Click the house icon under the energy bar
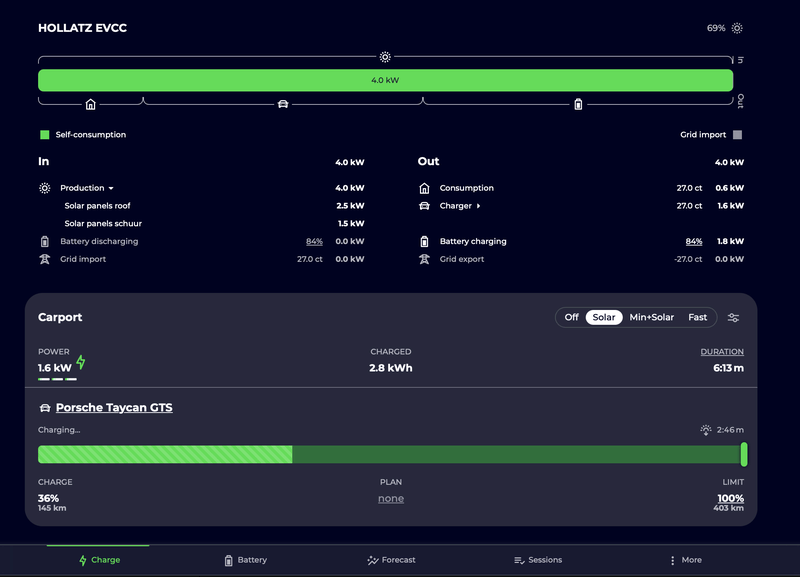This screenshot has height=577, width=800. 90,104
